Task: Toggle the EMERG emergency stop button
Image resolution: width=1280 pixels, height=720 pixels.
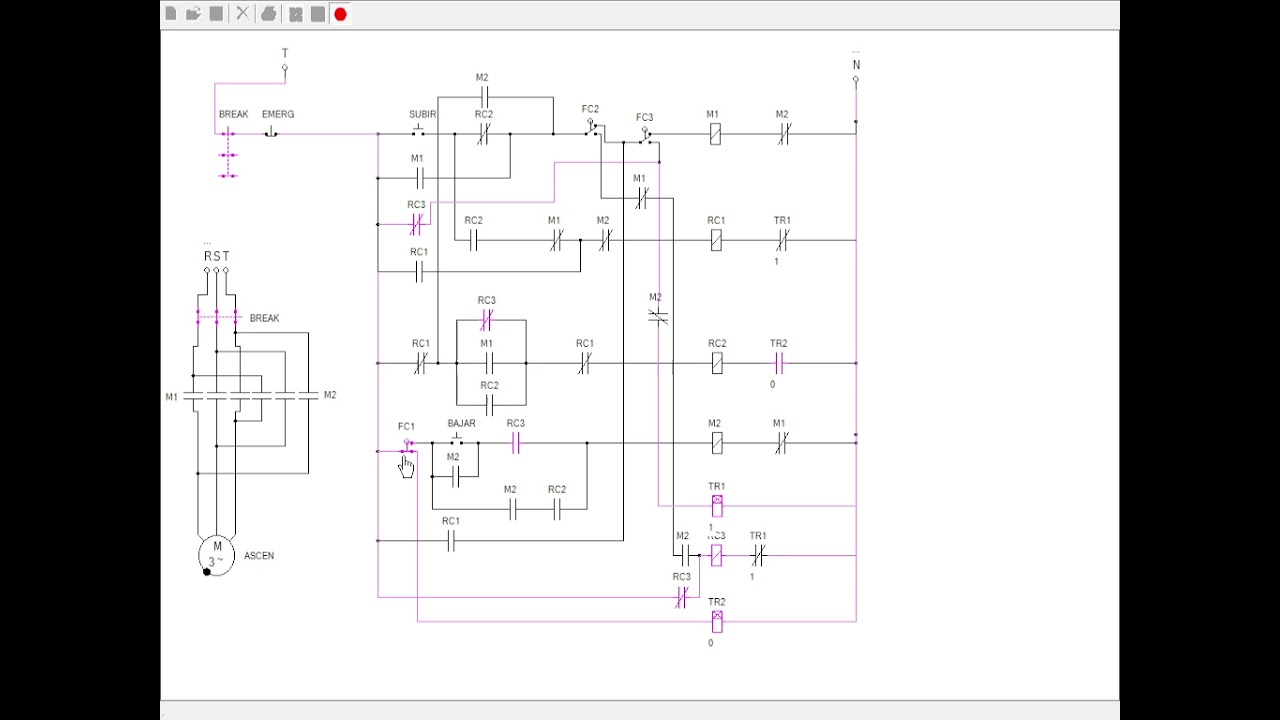Action: (271, 131)
